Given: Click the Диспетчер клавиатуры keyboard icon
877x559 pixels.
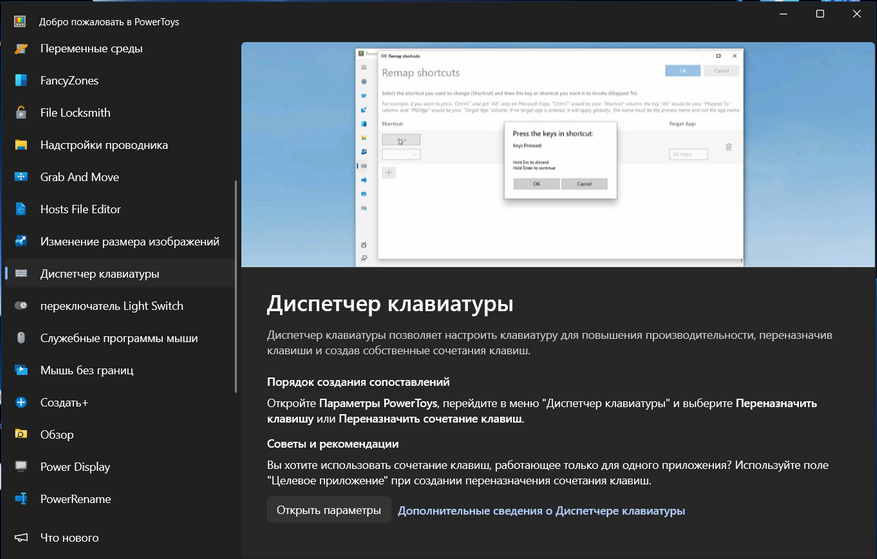Looking at the screenshot, I should [x=21, y=274].
